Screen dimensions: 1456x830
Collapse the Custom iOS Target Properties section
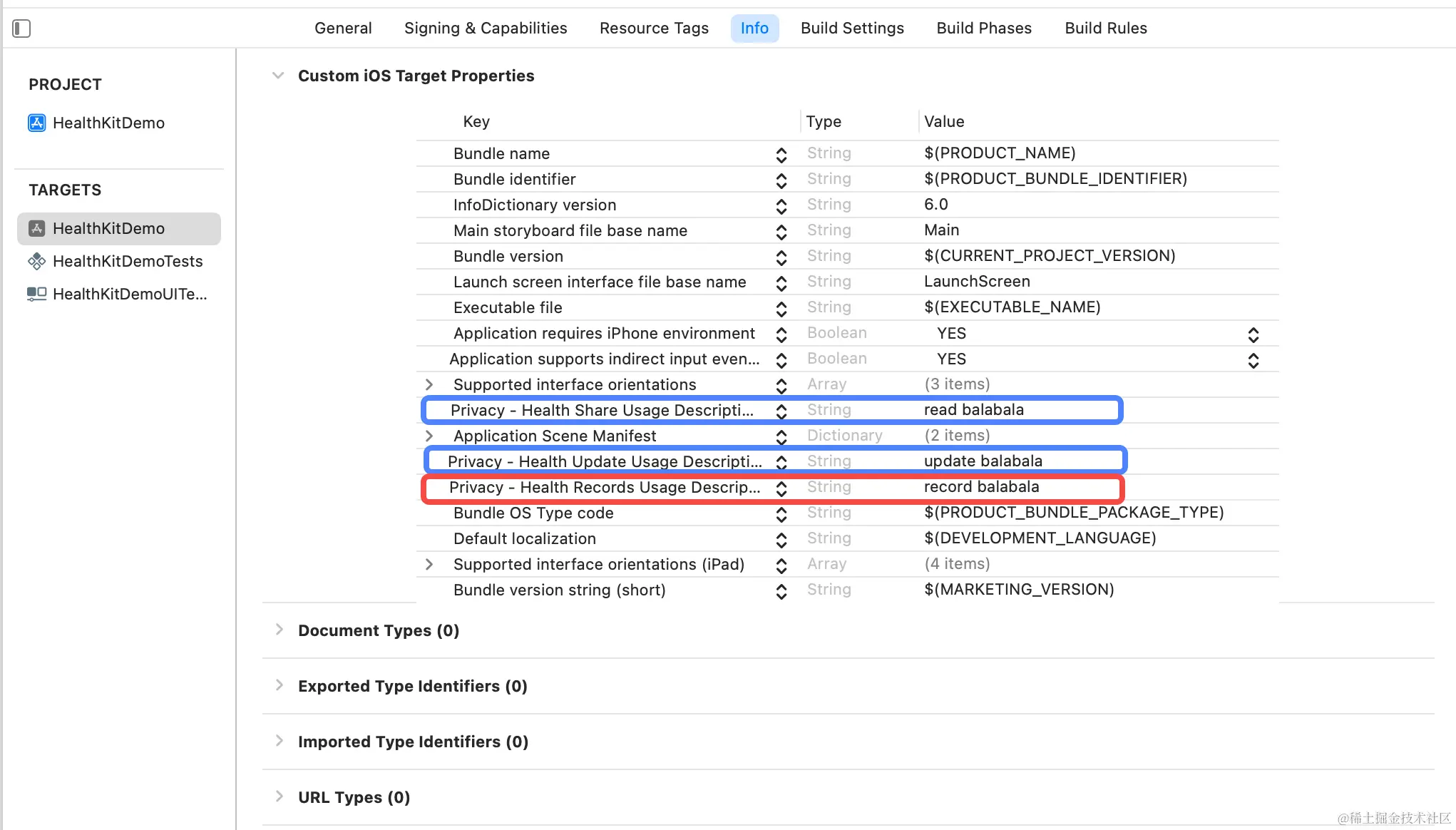(x=278, y=76)
